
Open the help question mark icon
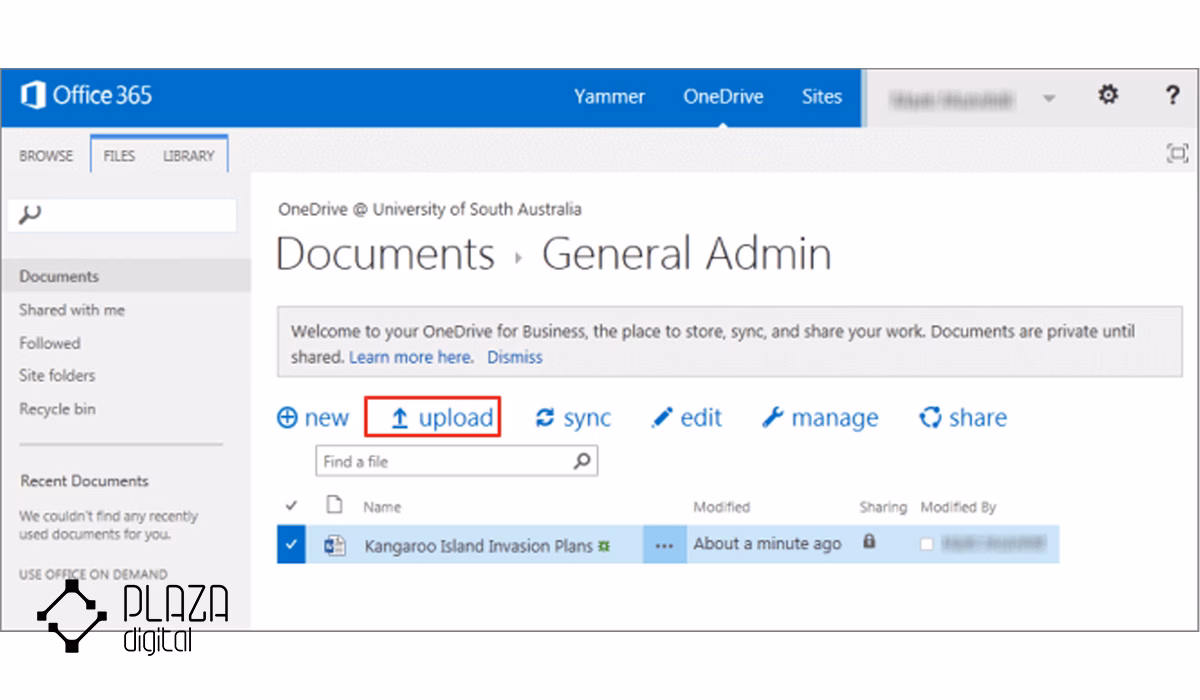pyautogui.click(x=1173, y=96)
